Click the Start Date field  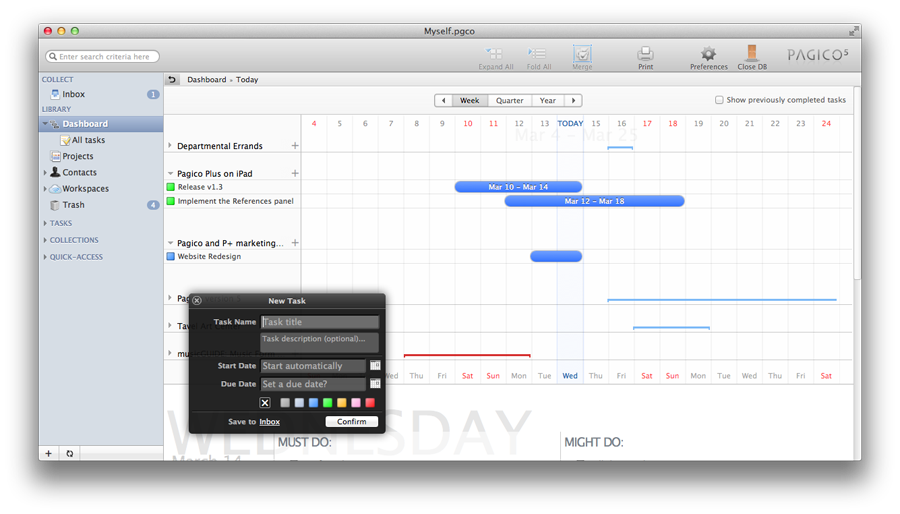(313, 365)
